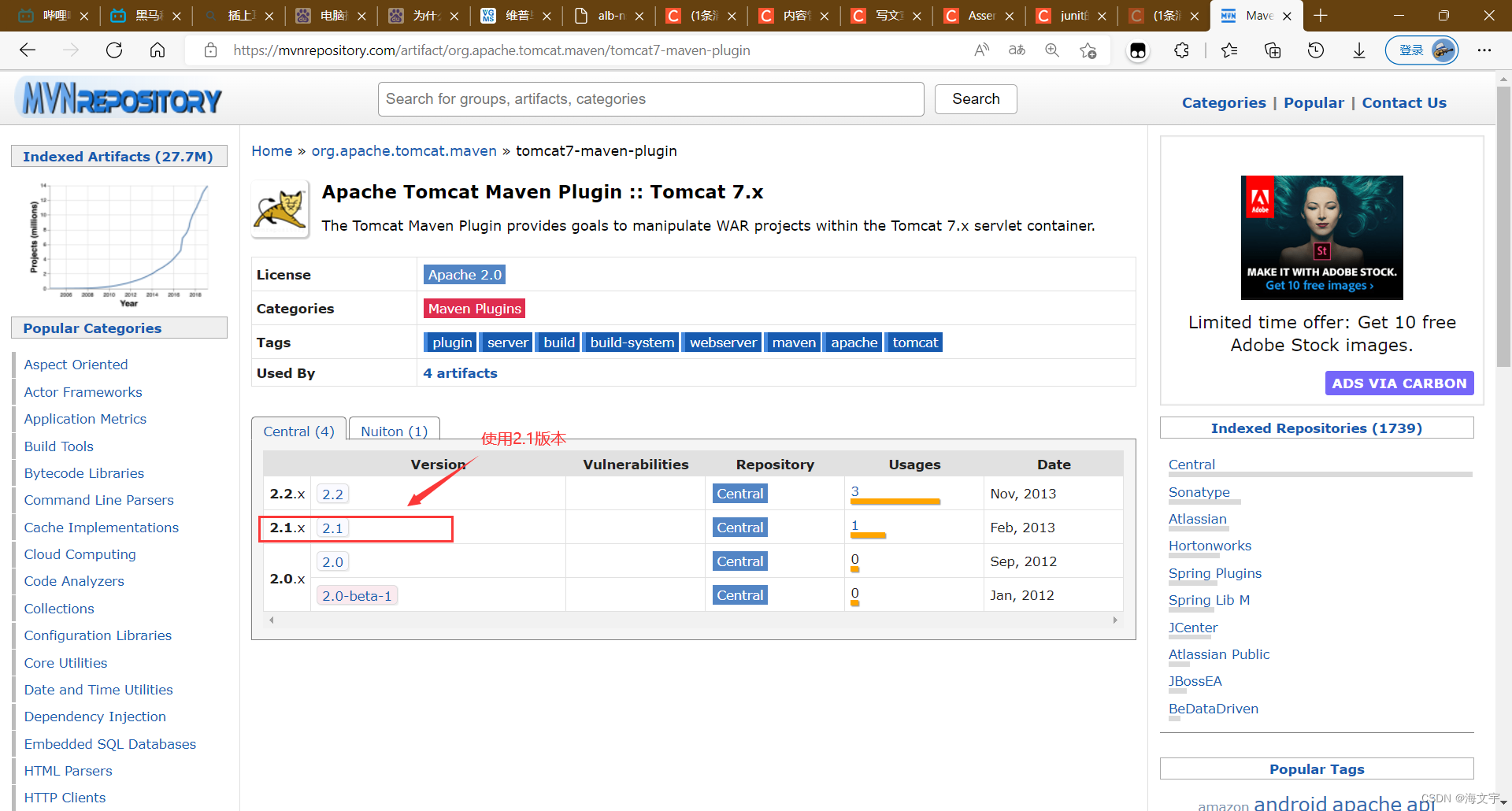Open the browser history icon
The image size is (1512, 811).
[1316, 50]
